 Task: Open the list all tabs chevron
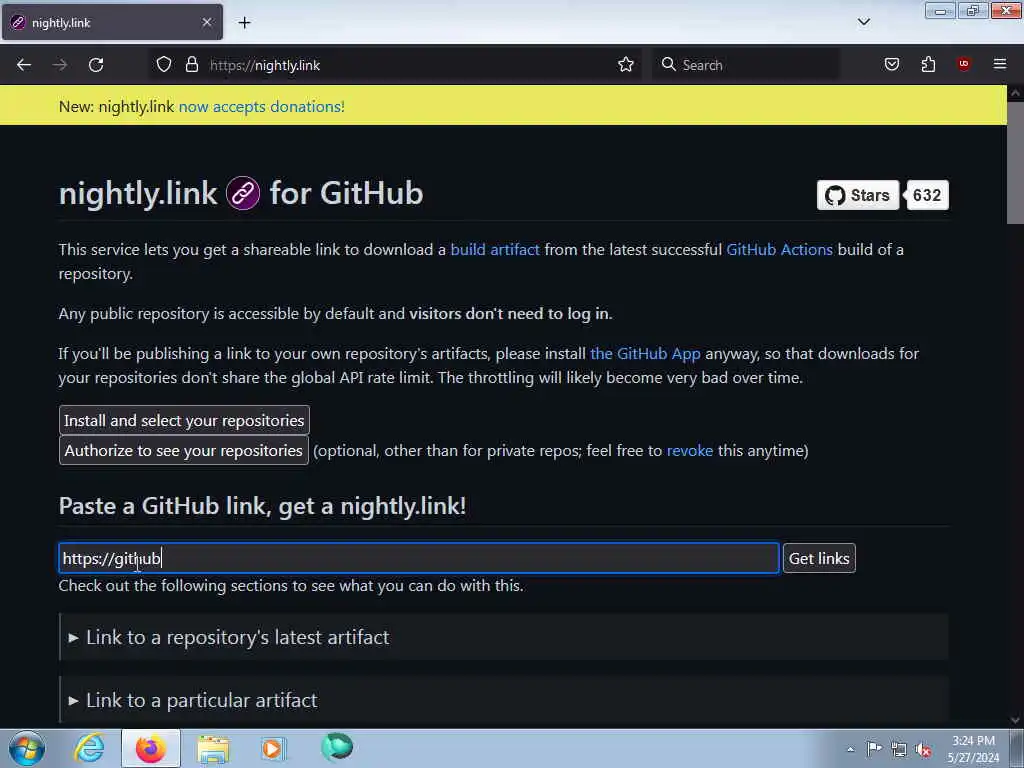[863, 22]
